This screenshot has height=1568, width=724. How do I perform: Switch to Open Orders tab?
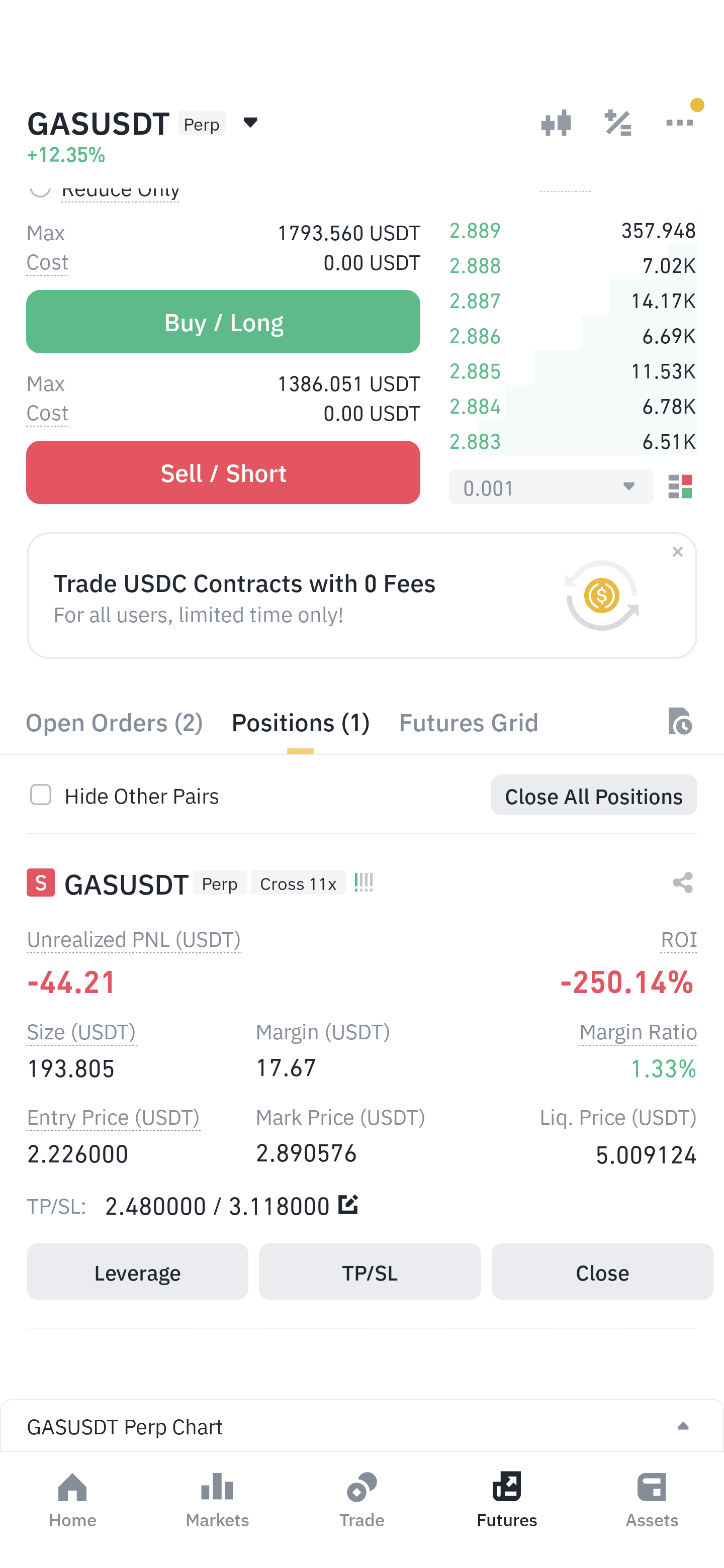(114, 723)
